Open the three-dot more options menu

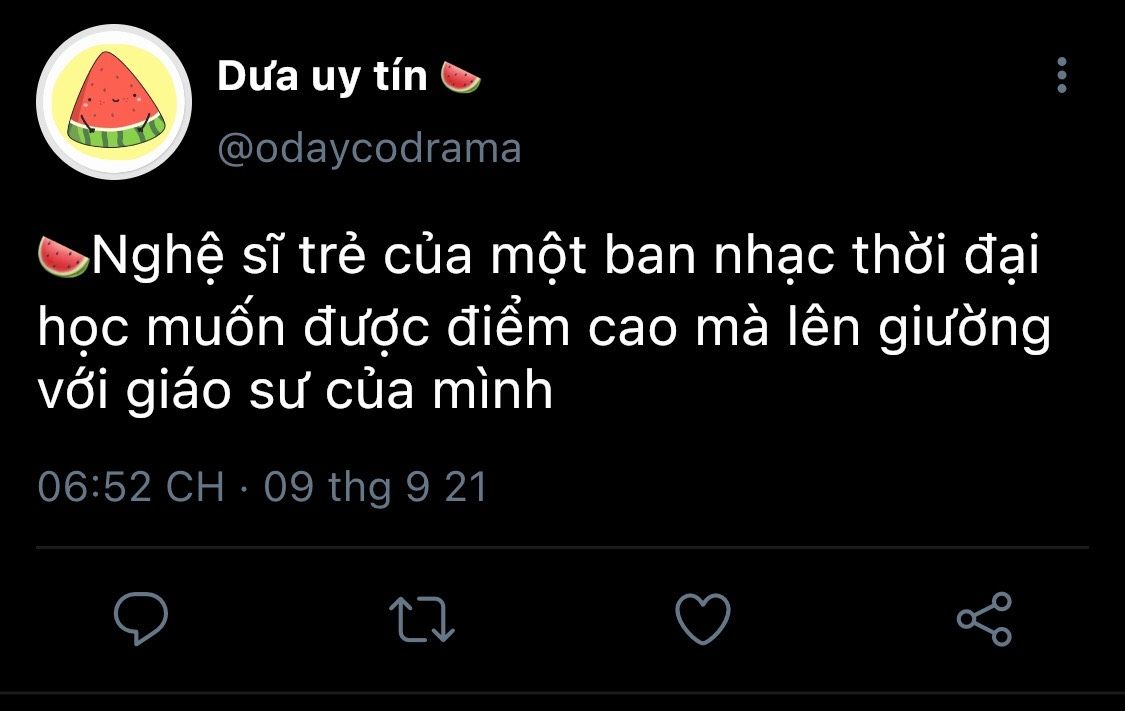point(1062,75)
